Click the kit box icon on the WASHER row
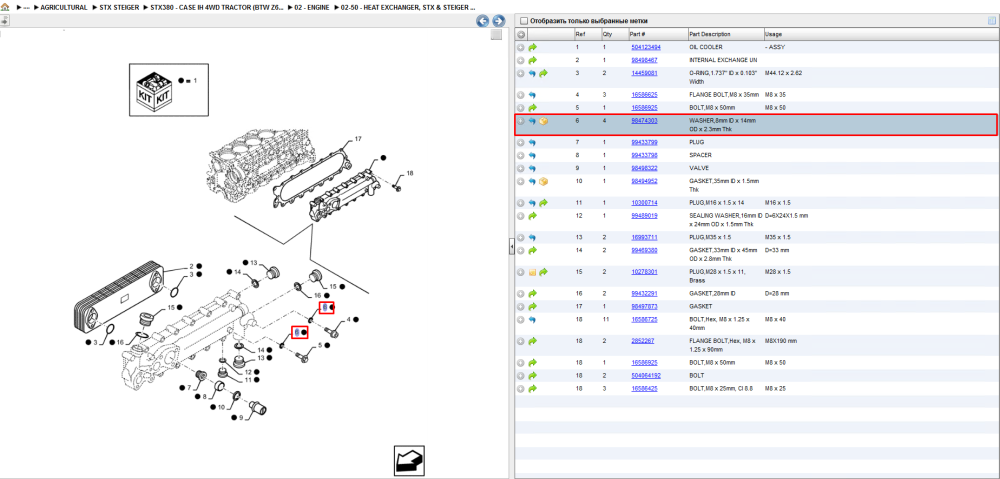Screen dimensions: 1000x479 (543, 121)
